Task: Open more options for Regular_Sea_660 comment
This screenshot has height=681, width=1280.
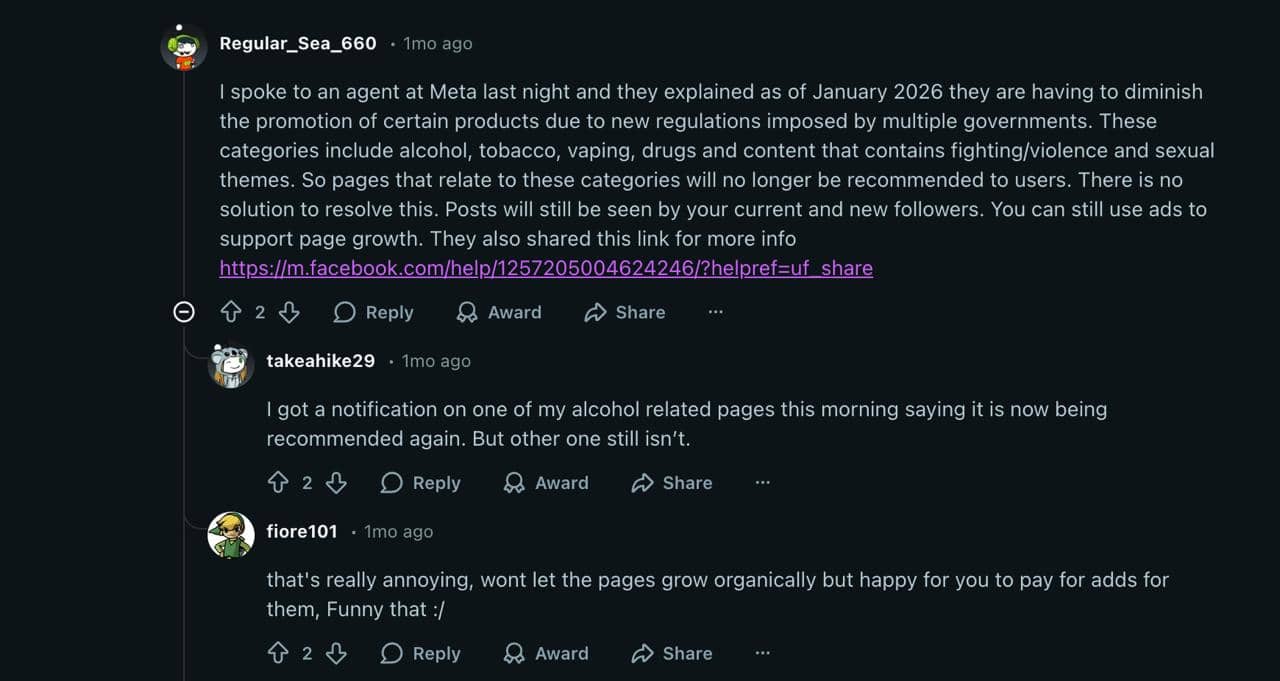Action: pyautogui.click(x=715, y=313)
